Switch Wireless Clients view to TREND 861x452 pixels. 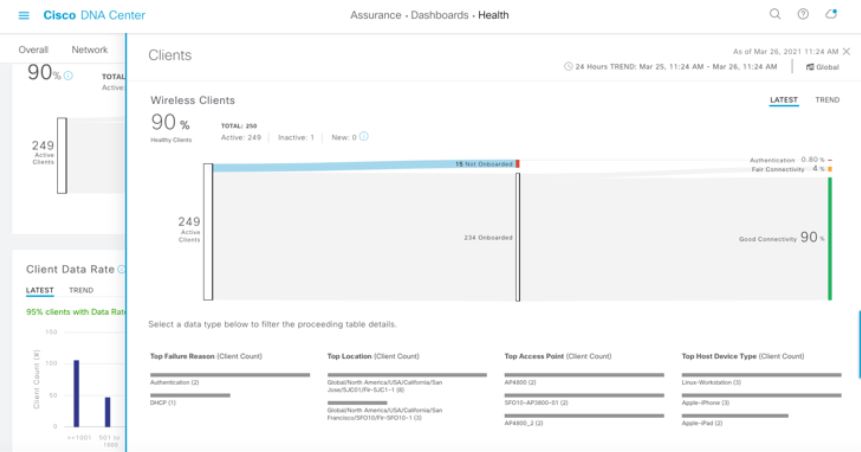pos(827,100)
